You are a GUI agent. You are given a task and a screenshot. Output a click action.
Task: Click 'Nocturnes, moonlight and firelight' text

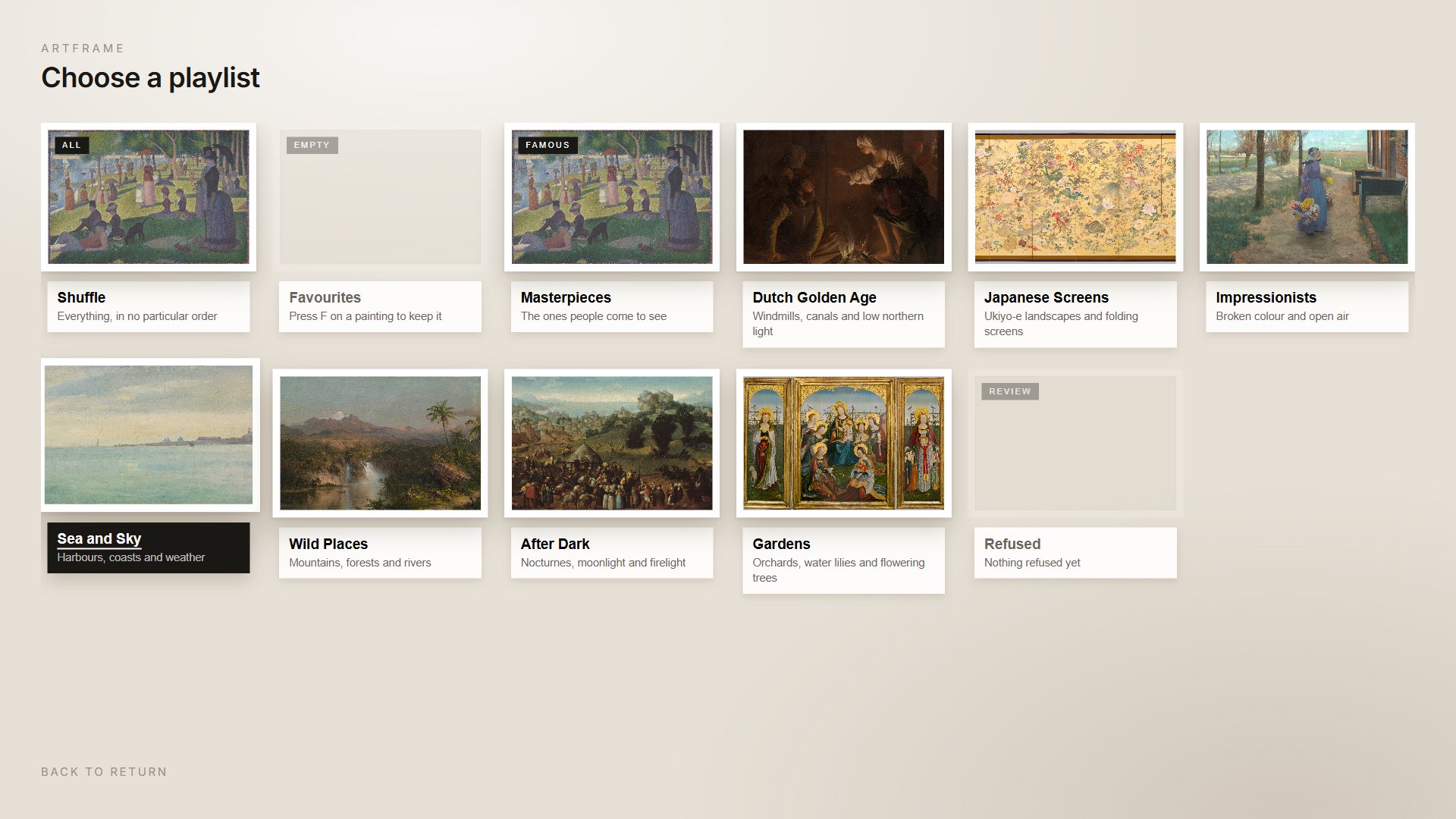coord(603,563)
